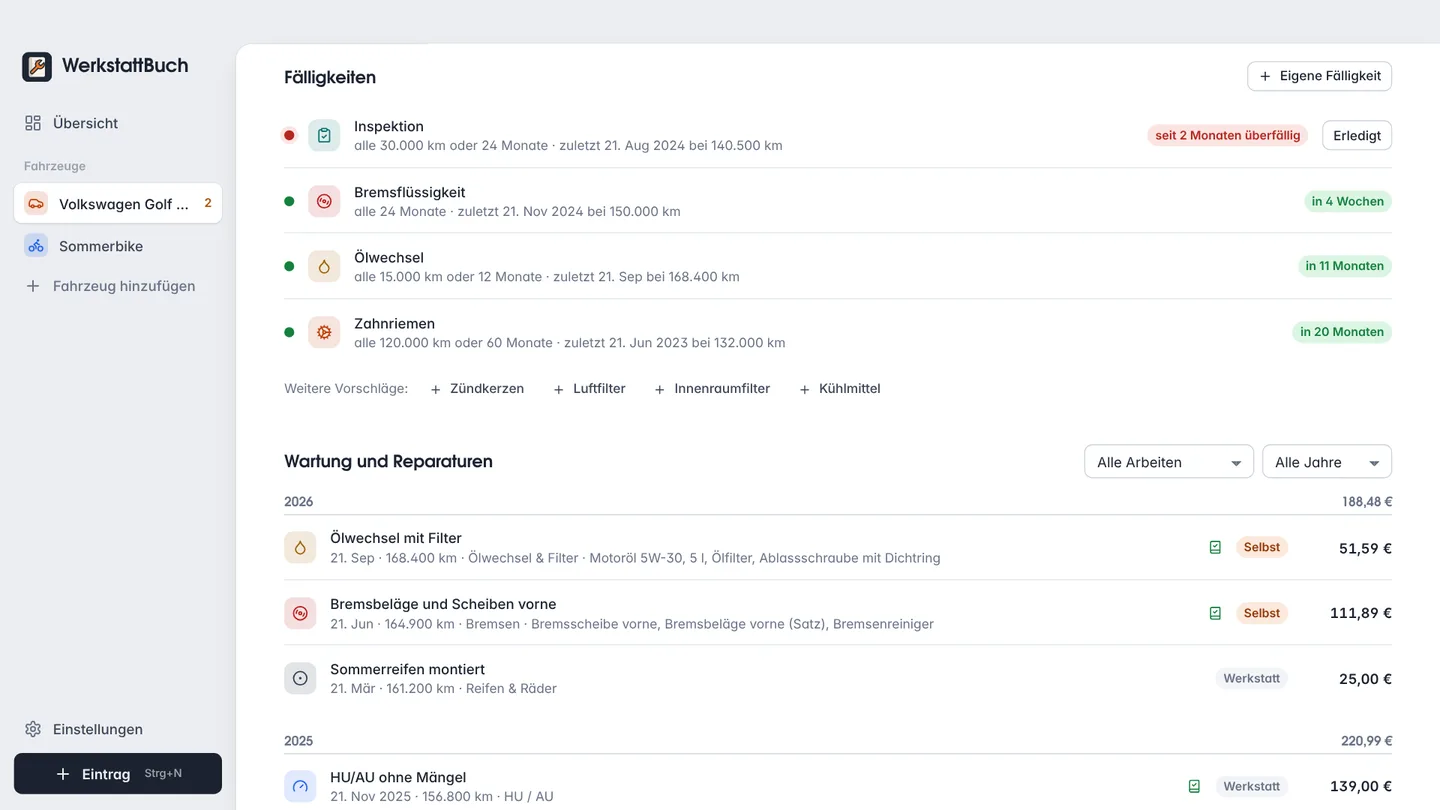Click the Ölwechsel mit Filter drop icon
Viewport: 1440px width, 810px height.
(x=300, y=547)
